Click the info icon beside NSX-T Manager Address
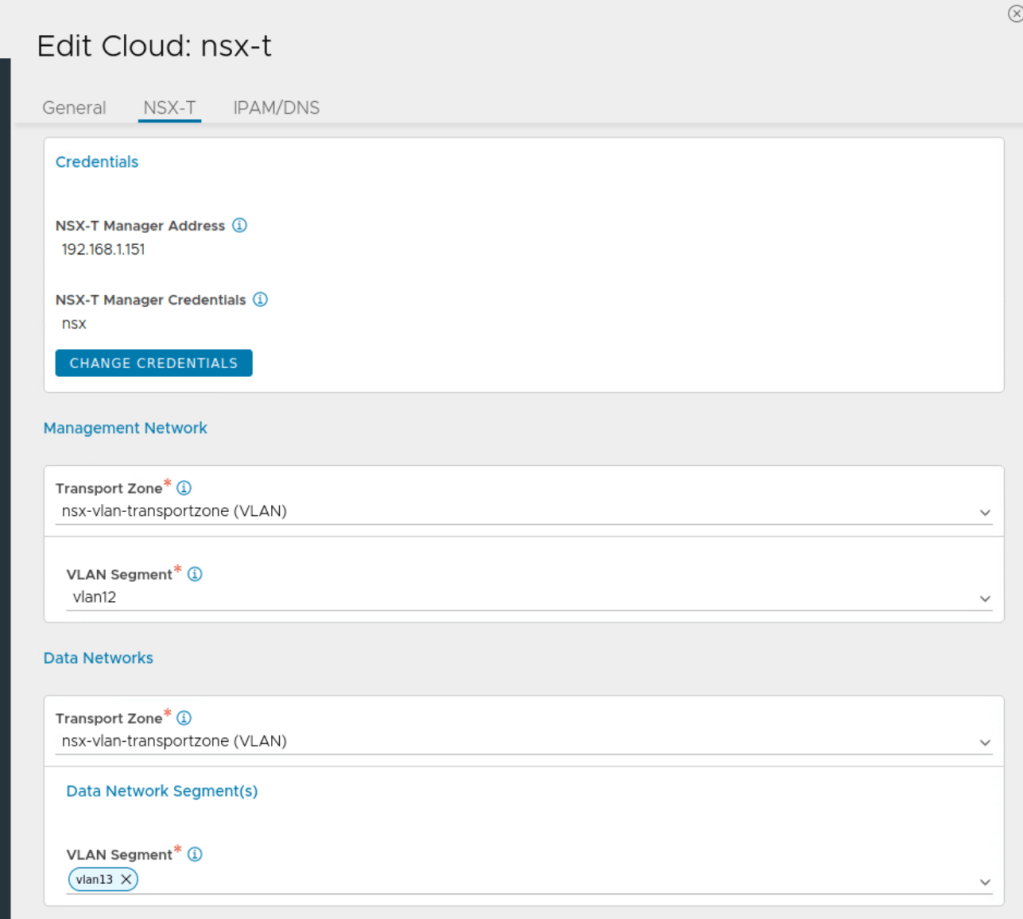Image resolution: width=1023 pixels, height=919 pixels. click(x=240, y=225)
